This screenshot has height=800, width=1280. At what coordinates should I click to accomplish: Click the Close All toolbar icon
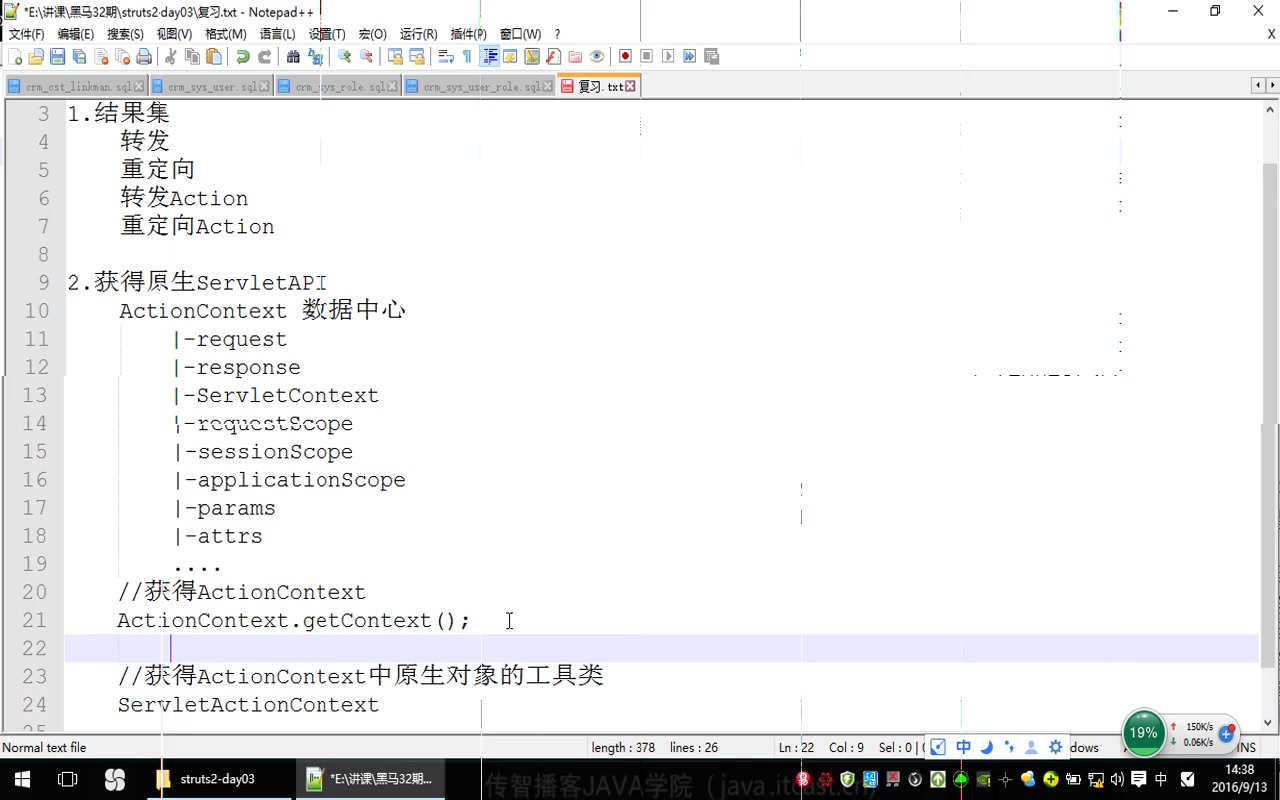point(122,57)
